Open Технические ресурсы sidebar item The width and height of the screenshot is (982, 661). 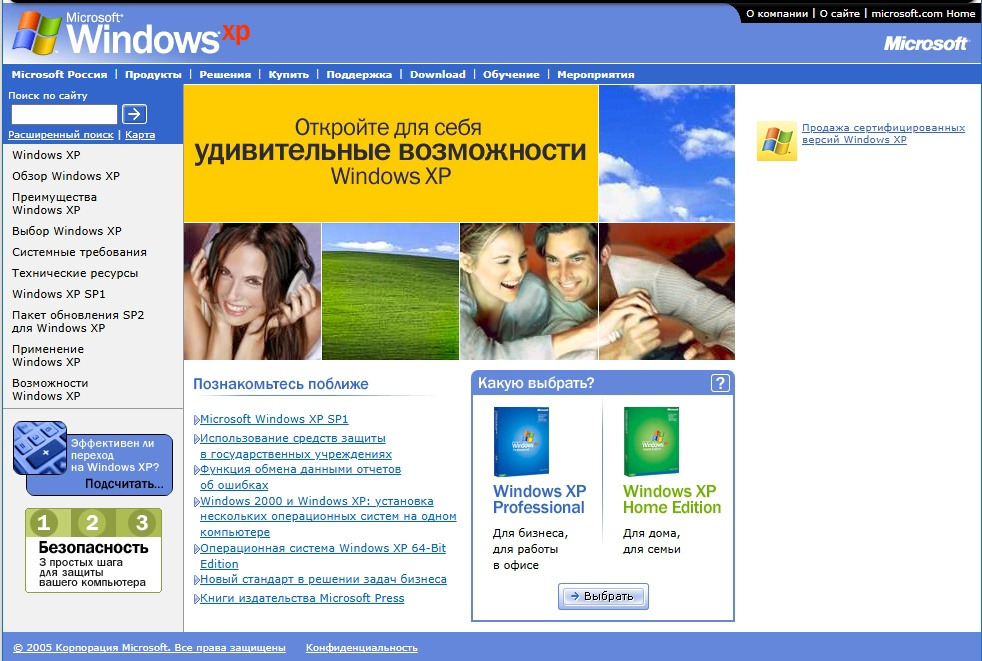click(75, 273)
